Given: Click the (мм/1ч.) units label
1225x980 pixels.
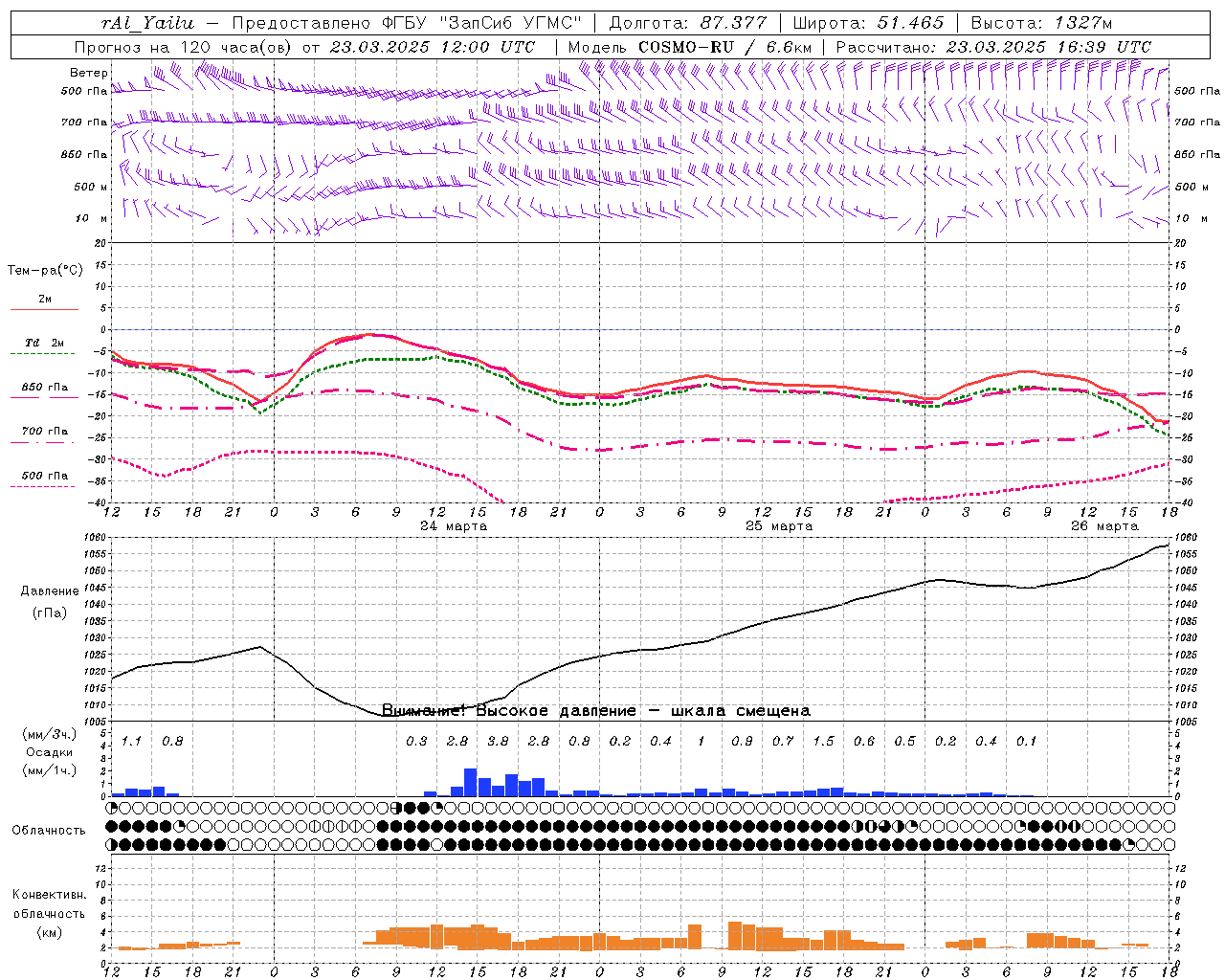Looking at the screenshot, I should point(50,770).
